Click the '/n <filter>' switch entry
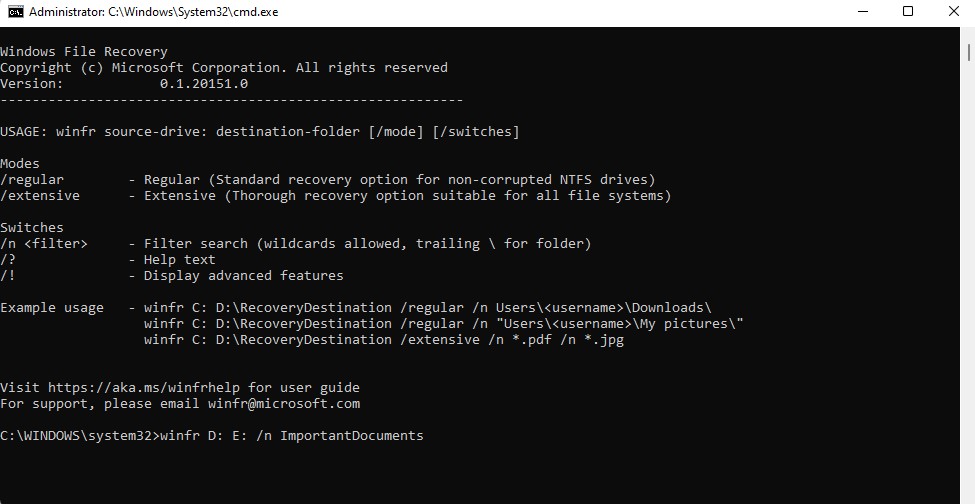Viewport: 975px width, 504px height. coord(44,244)
